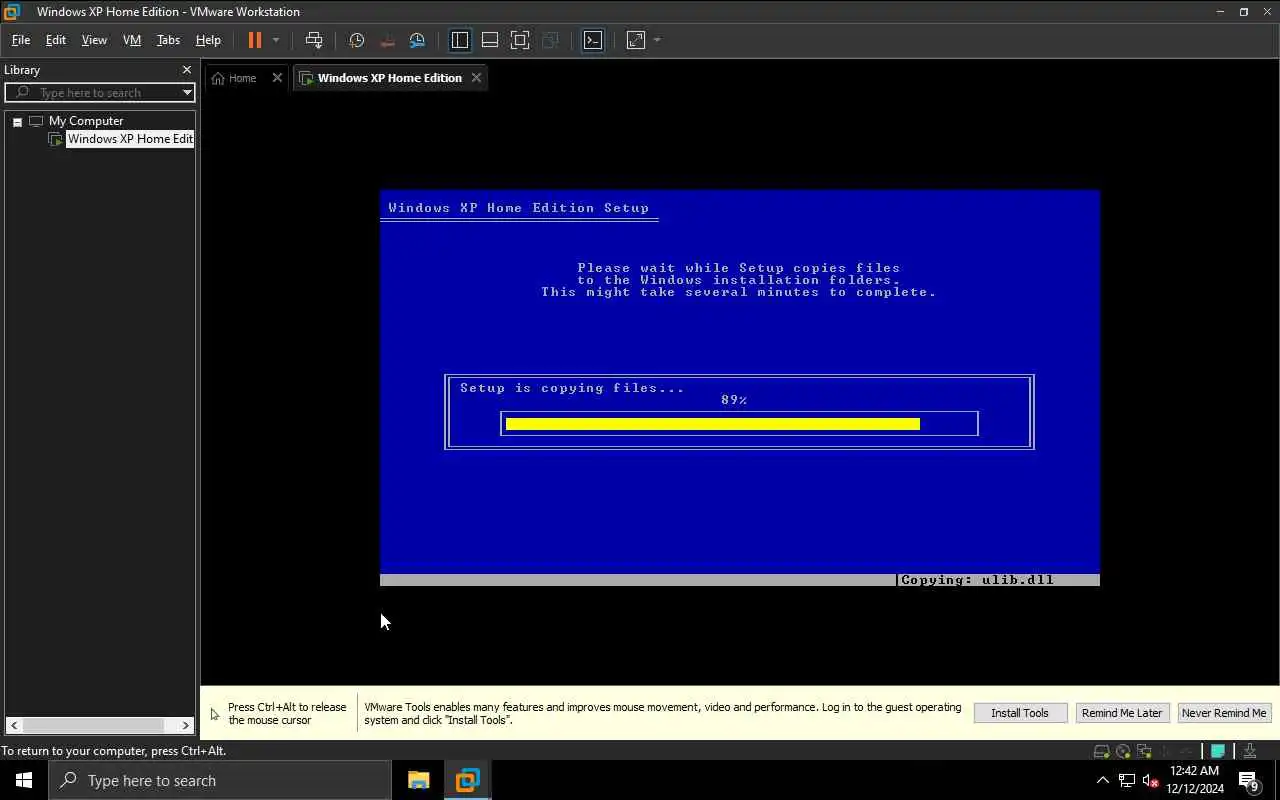Click the VMware Workstation taskbar icon
Viewport: 1280px width, 800px height.
(x=467, y=780)
